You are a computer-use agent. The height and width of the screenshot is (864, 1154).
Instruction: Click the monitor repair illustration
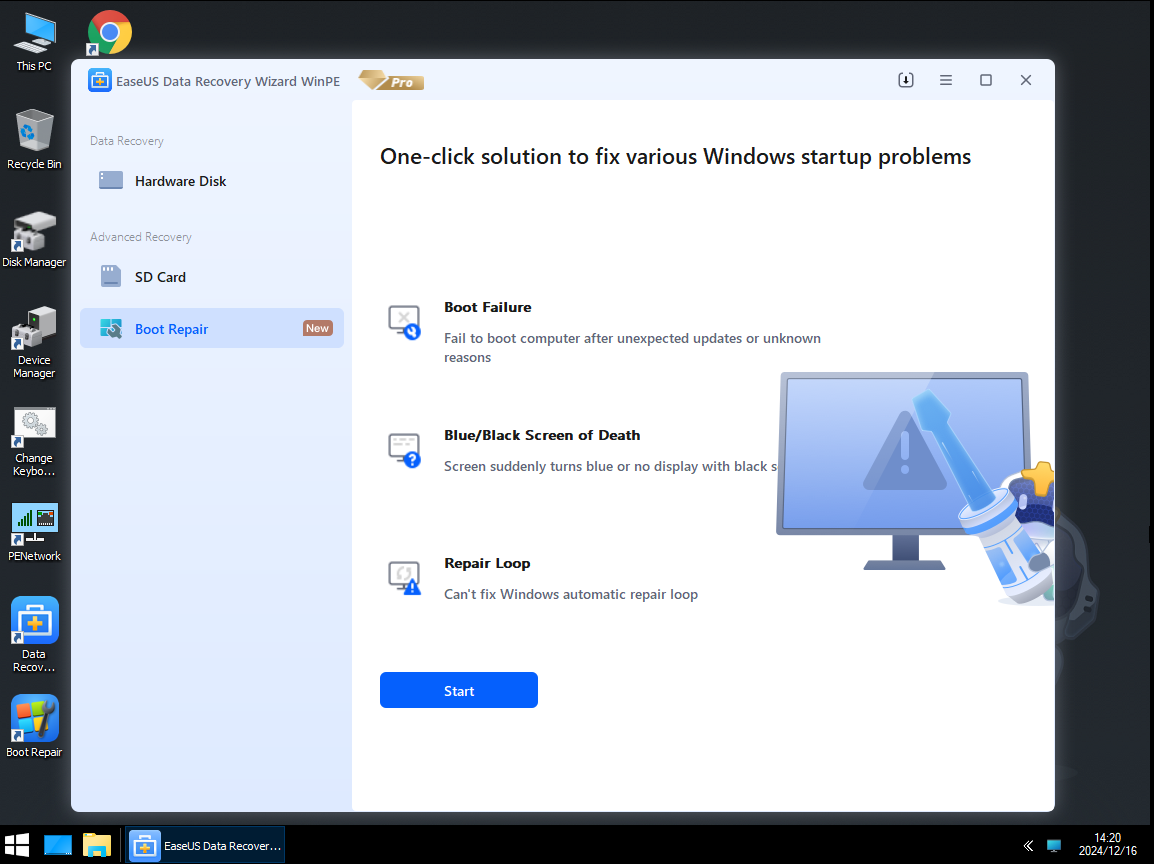tap(915, 488)
